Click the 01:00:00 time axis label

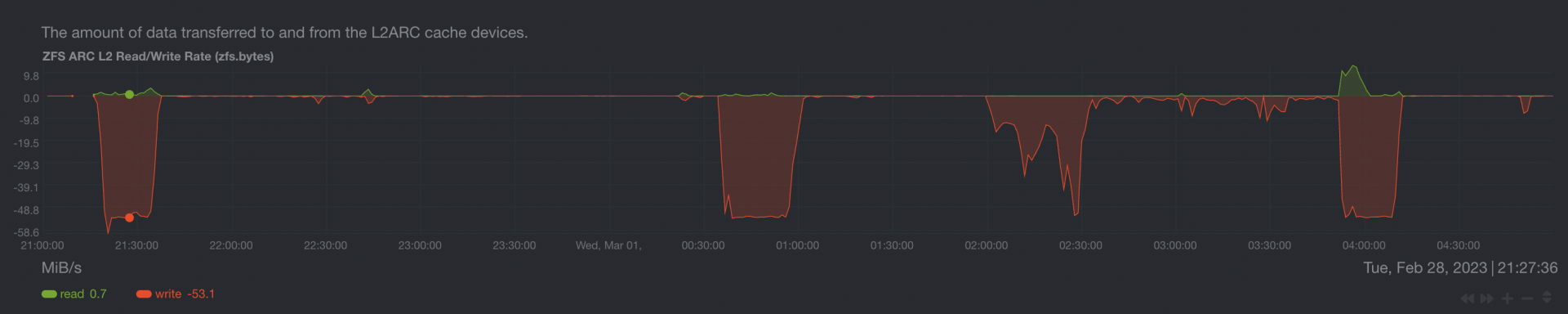coord(797,245)
